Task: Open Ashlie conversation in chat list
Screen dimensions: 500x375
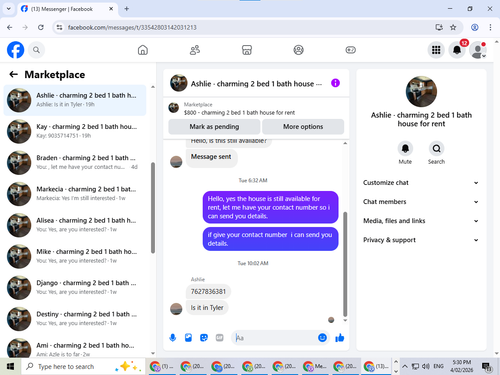Action: (75, 100)
